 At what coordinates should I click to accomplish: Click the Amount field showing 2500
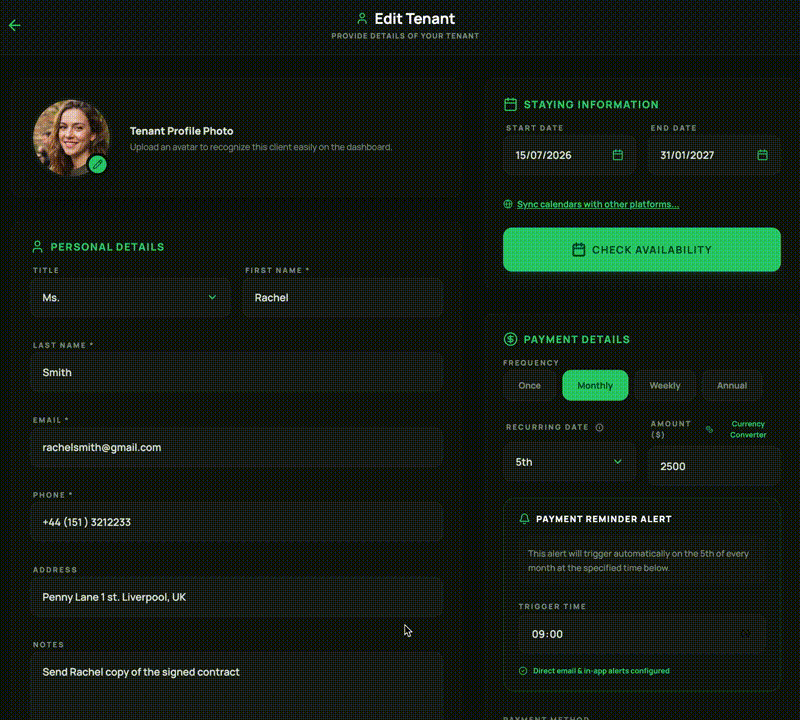[714, 466]
